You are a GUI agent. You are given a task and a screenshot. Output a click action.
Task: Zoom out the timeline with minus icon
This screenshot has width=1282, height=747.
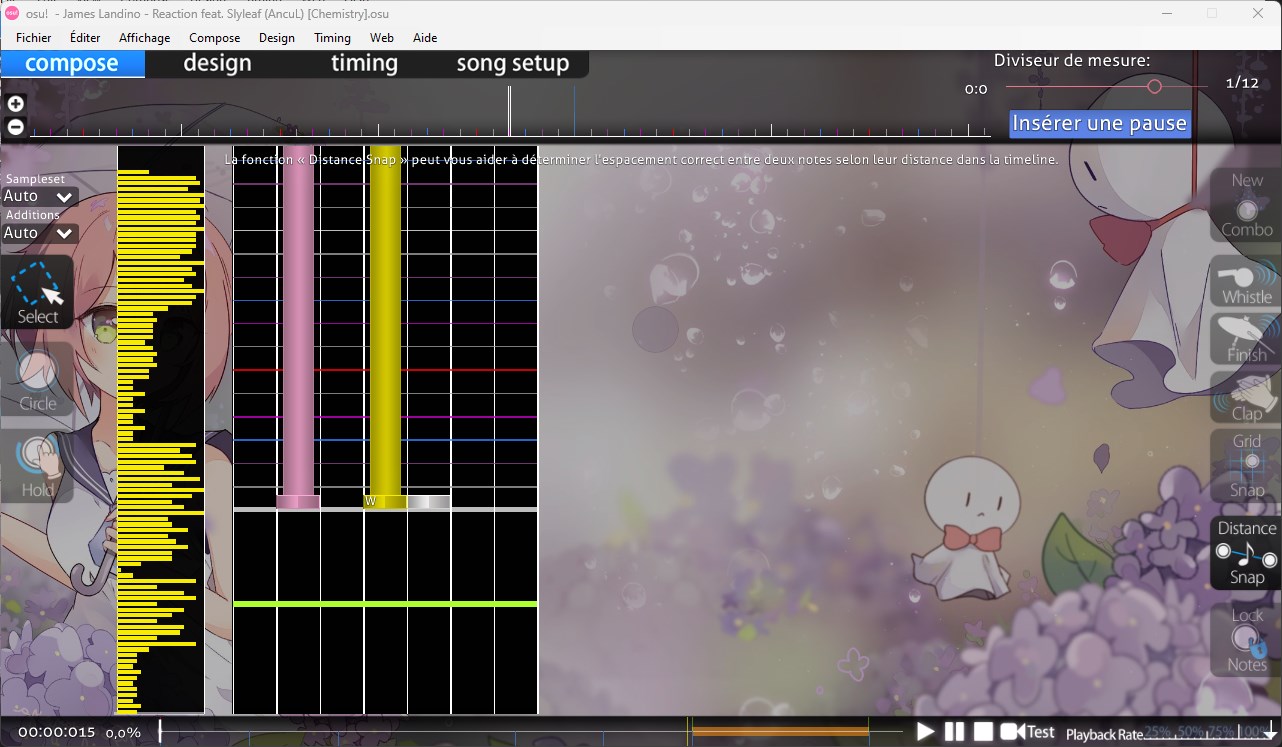pyautogui.click(x=15, y=127)
